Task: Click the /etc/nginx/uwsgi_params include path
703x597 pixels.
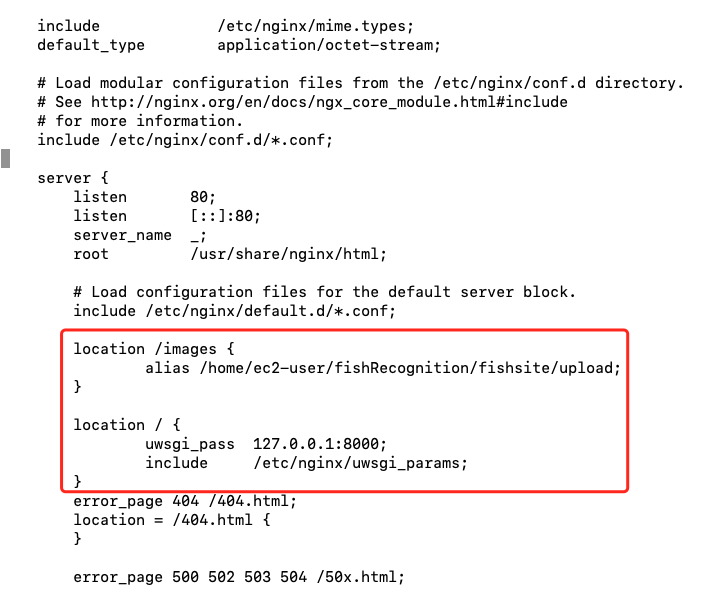Action: [360, 463]
